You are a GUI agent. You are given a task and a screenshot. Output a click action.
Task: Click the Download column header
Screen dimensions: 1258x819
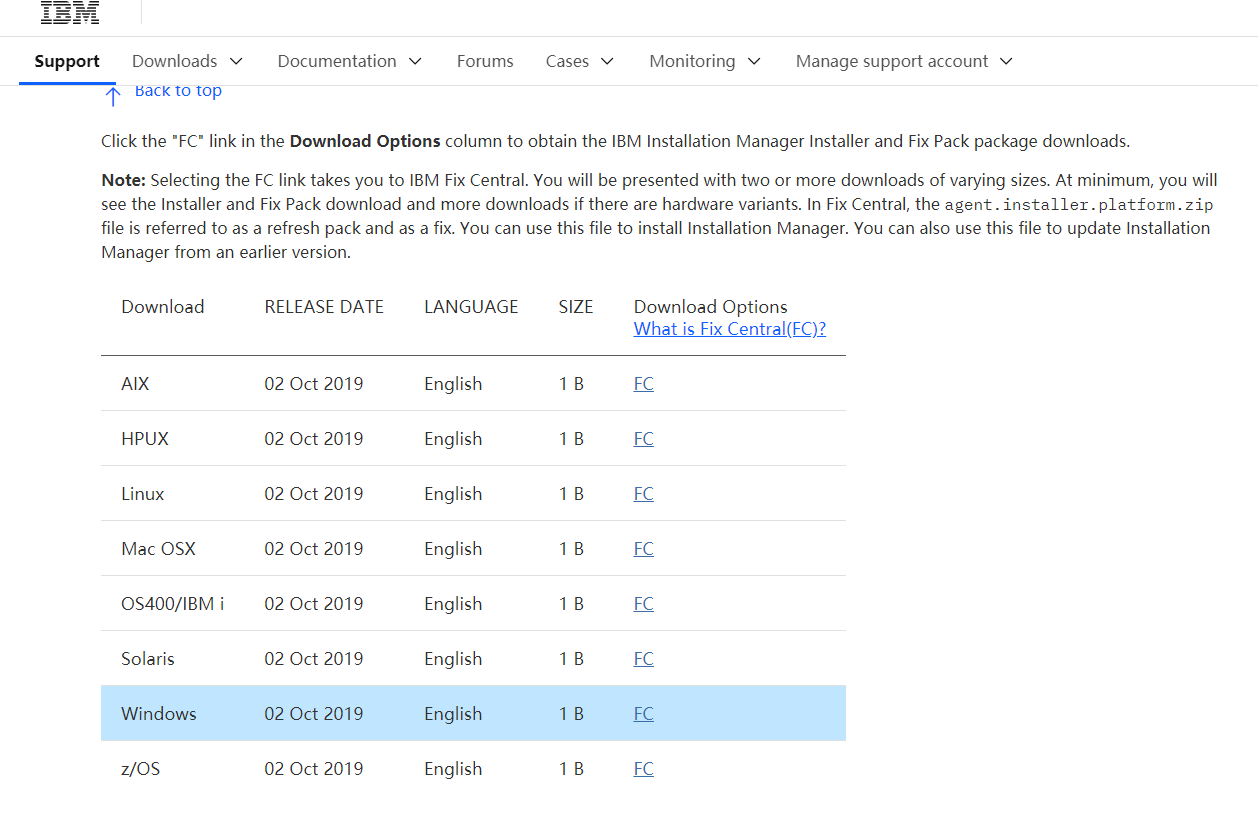pyautogui.click(x=163, y=307)
